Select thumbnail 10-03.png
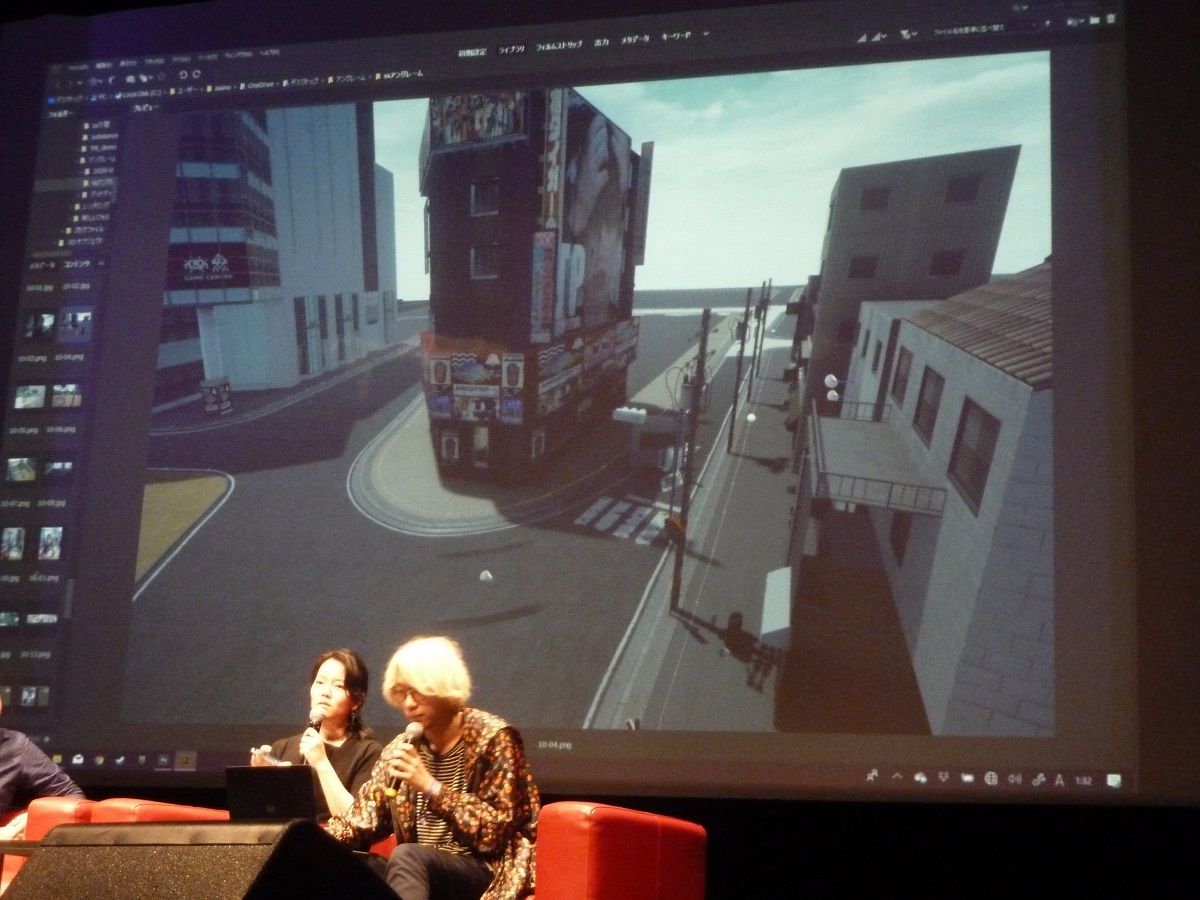 (39, 325)
